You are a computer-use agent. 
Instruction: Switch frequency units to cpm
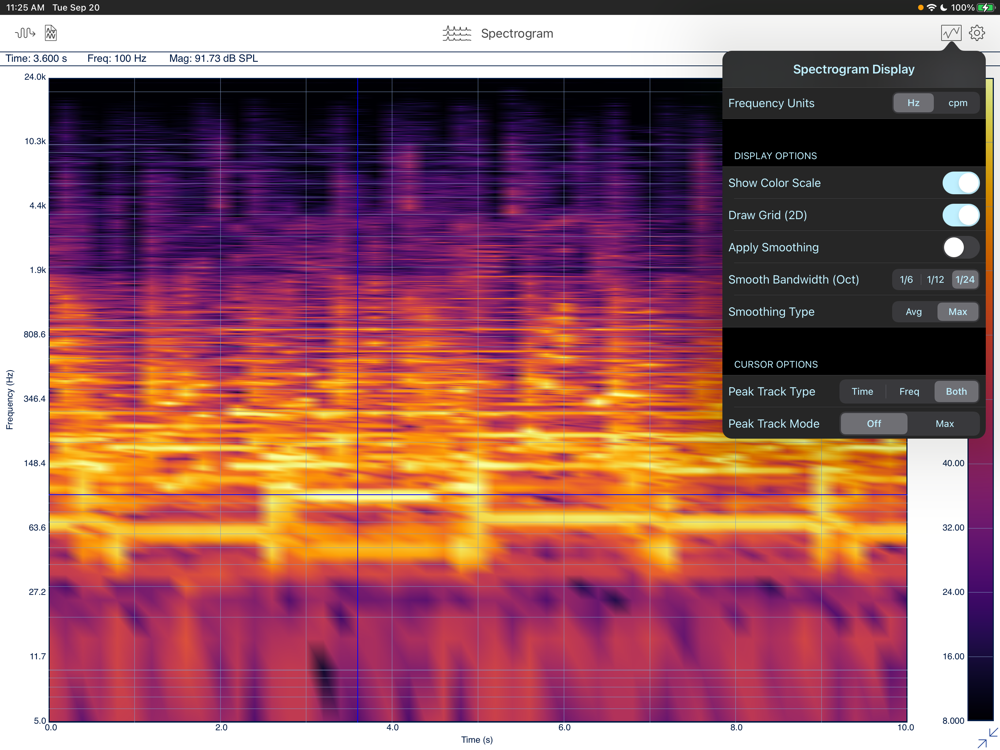[957, 103]
